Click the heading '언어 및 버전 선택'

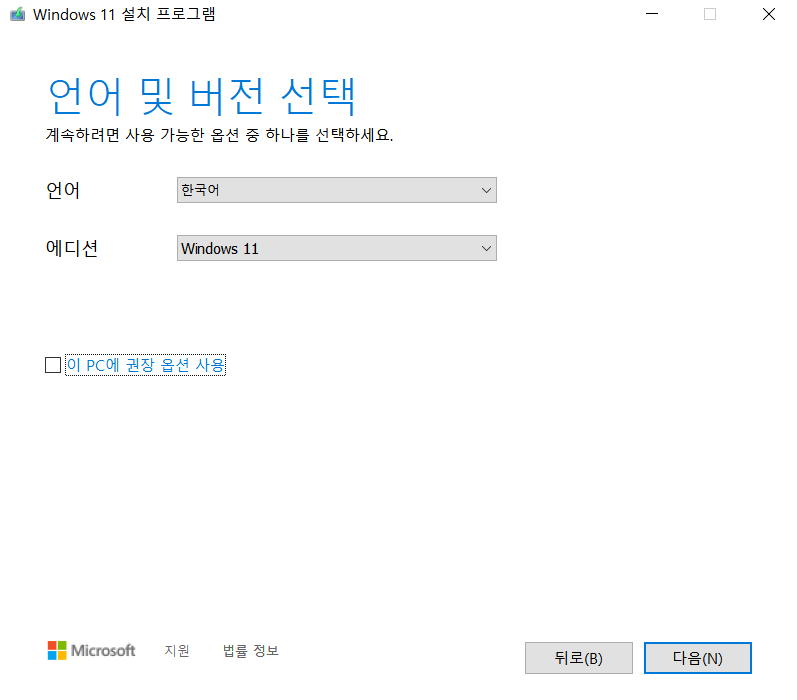pos(201,96)
